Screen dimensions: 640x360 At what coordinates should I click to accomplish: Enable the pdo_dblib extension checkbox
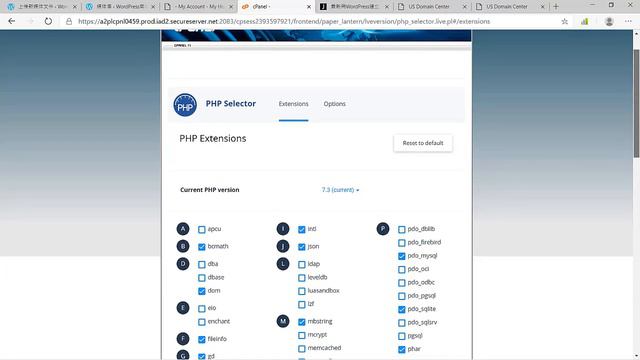(x=402, y=229)
